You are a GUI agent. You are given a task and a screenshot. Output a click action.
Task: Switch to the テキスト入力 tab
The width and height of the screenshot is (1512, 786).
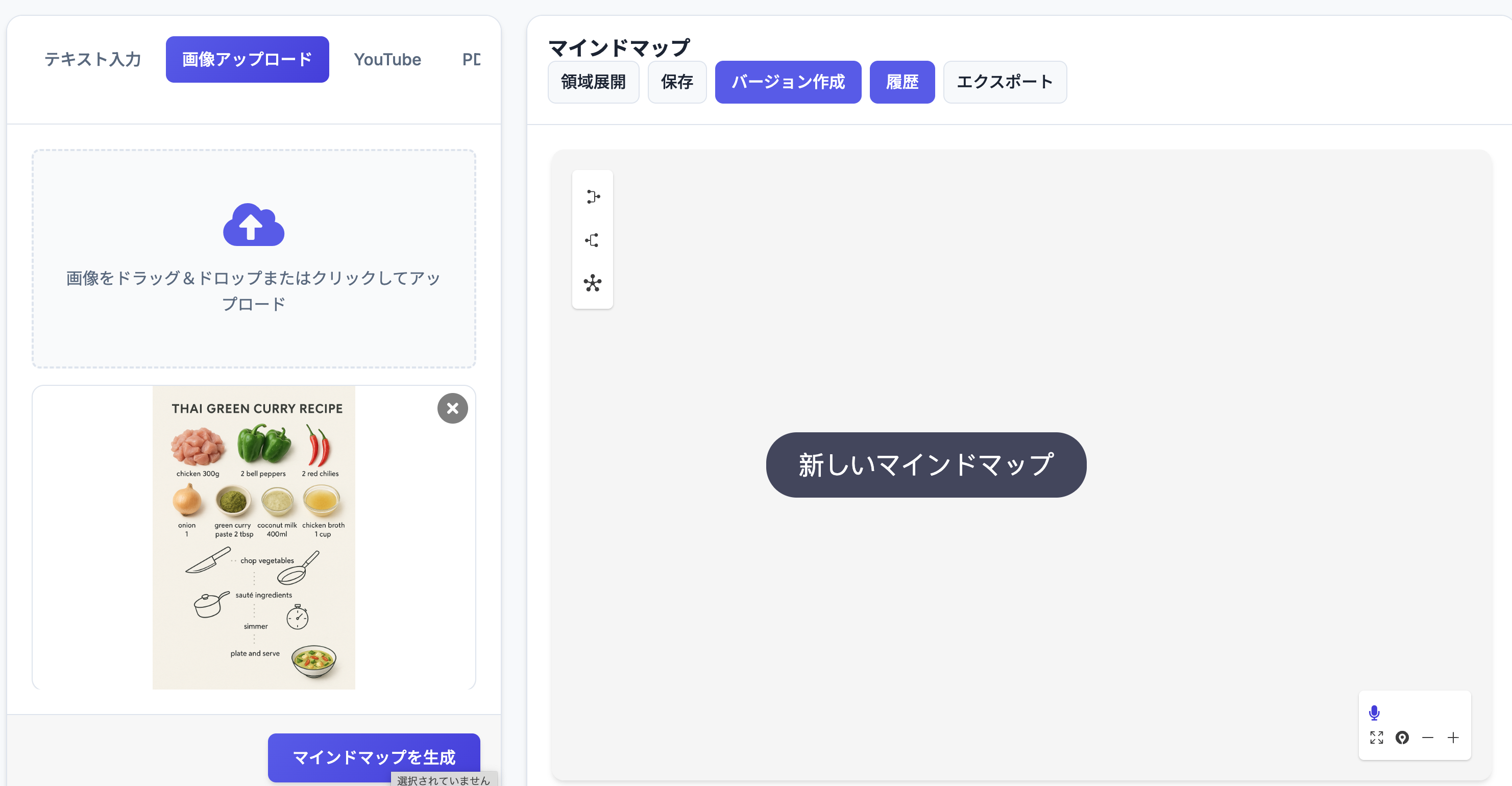(93, 59)
